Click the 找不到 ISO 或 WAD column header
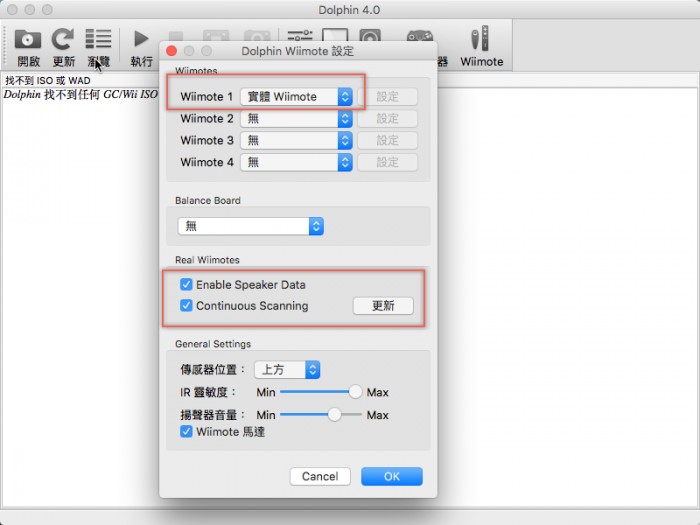The height and width of the screenshot is (525, 700). point(48,80)
